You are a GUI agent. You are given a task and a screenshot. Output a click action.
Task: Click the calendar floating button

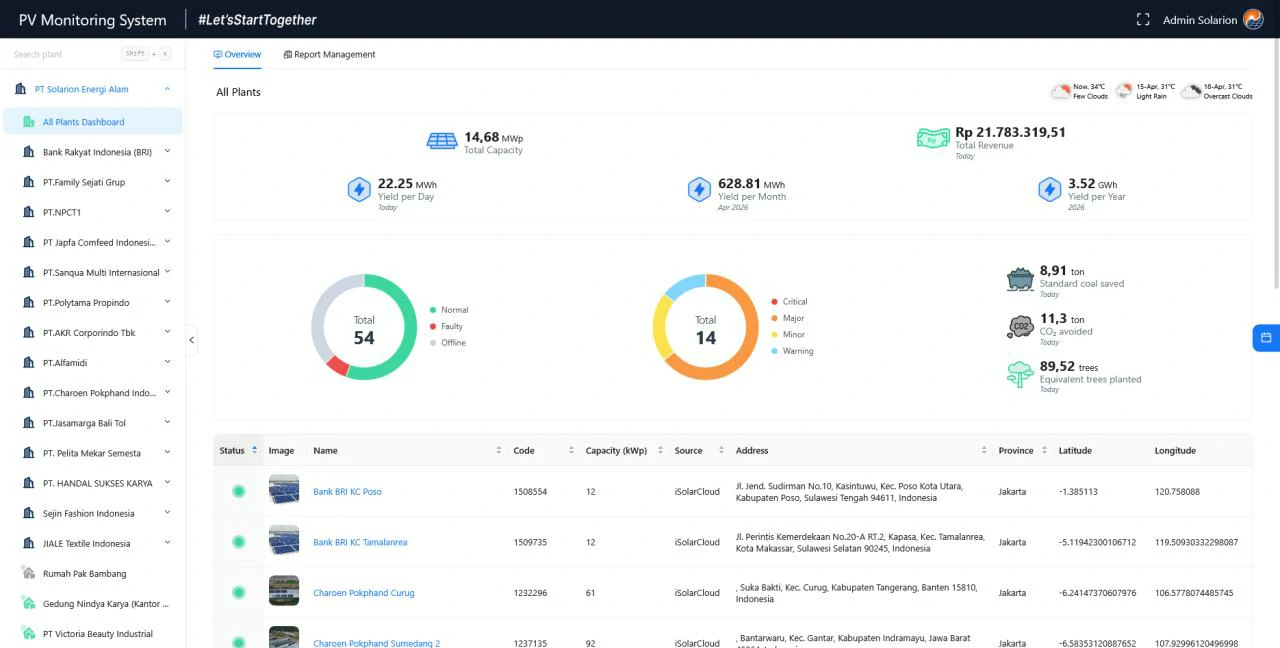coord(1266,338)
